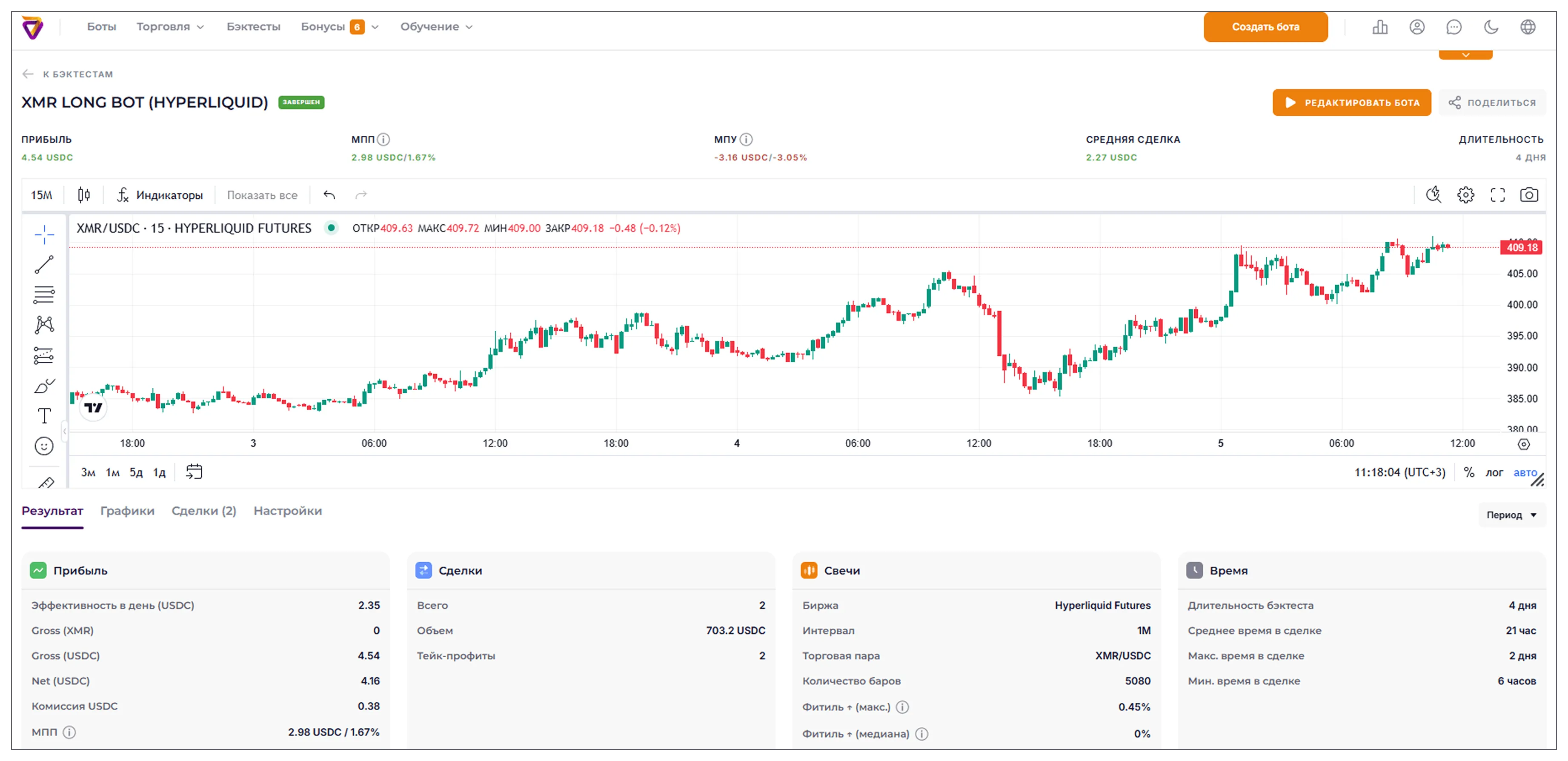The width and height of the screenshot is (1568, 761).
Task: Open chart settings gear icon
Action: (1466, 195)
